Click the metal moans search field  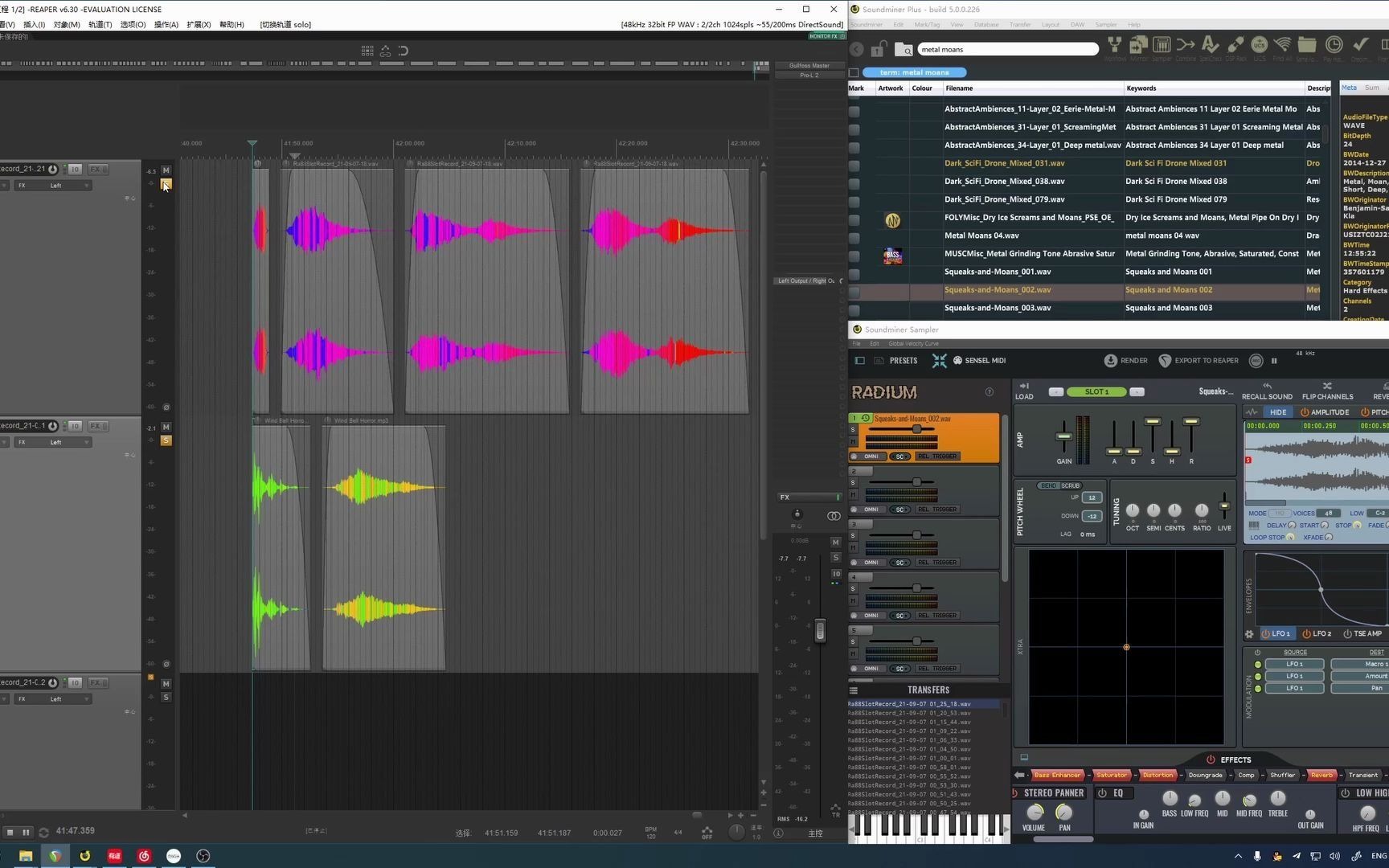[x=1008, y=50]
